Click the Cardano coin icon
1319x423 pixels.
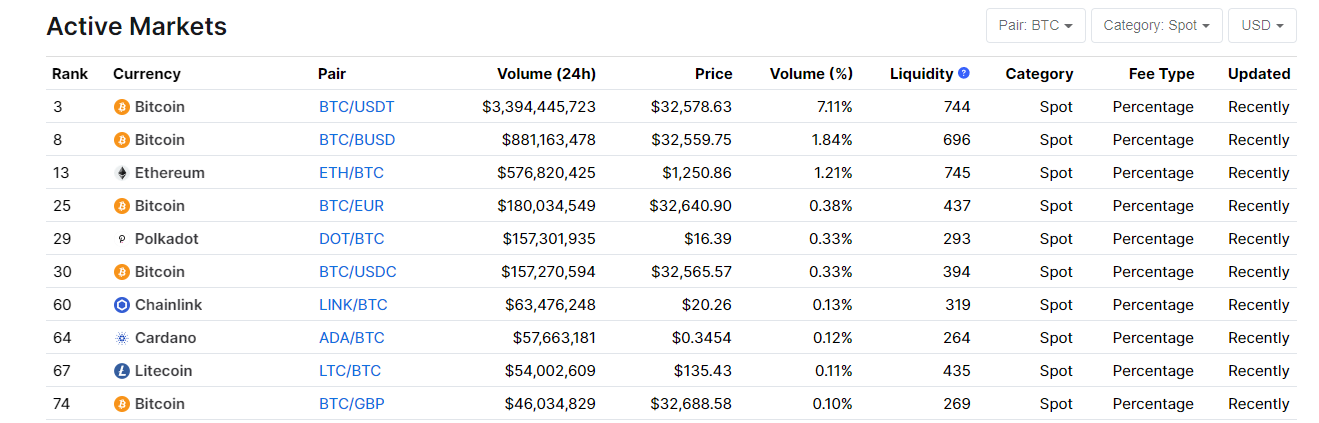(122, 338)
